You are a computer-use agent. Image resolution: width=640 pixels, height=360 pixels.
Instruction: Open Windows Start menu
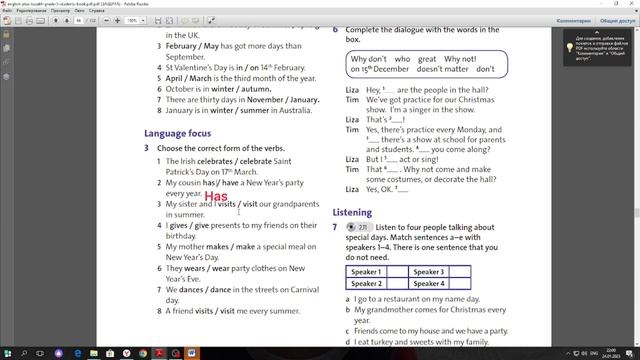pos(7,353)
